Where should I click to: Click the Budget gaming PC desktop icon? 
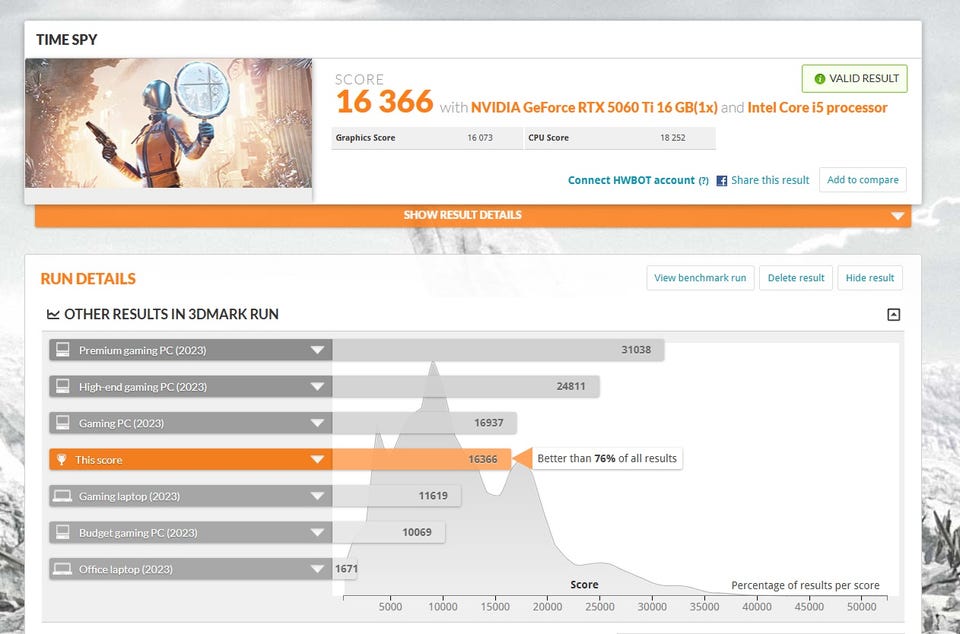[x=62, y=532]
